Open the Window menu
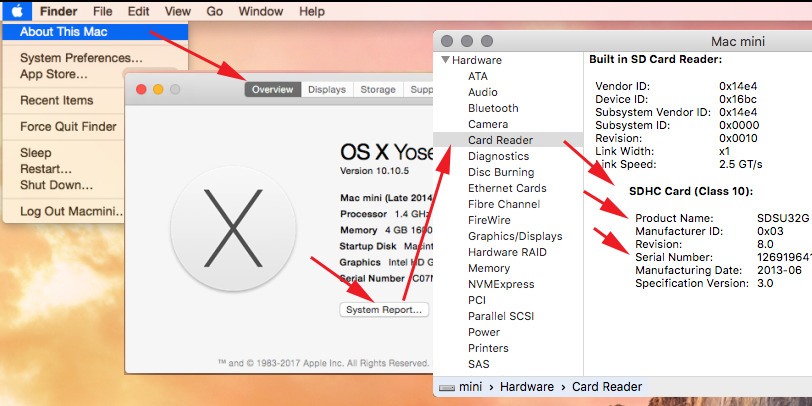Image resolution: width=812 pixels, height=406 pixels. pos(261,11)
